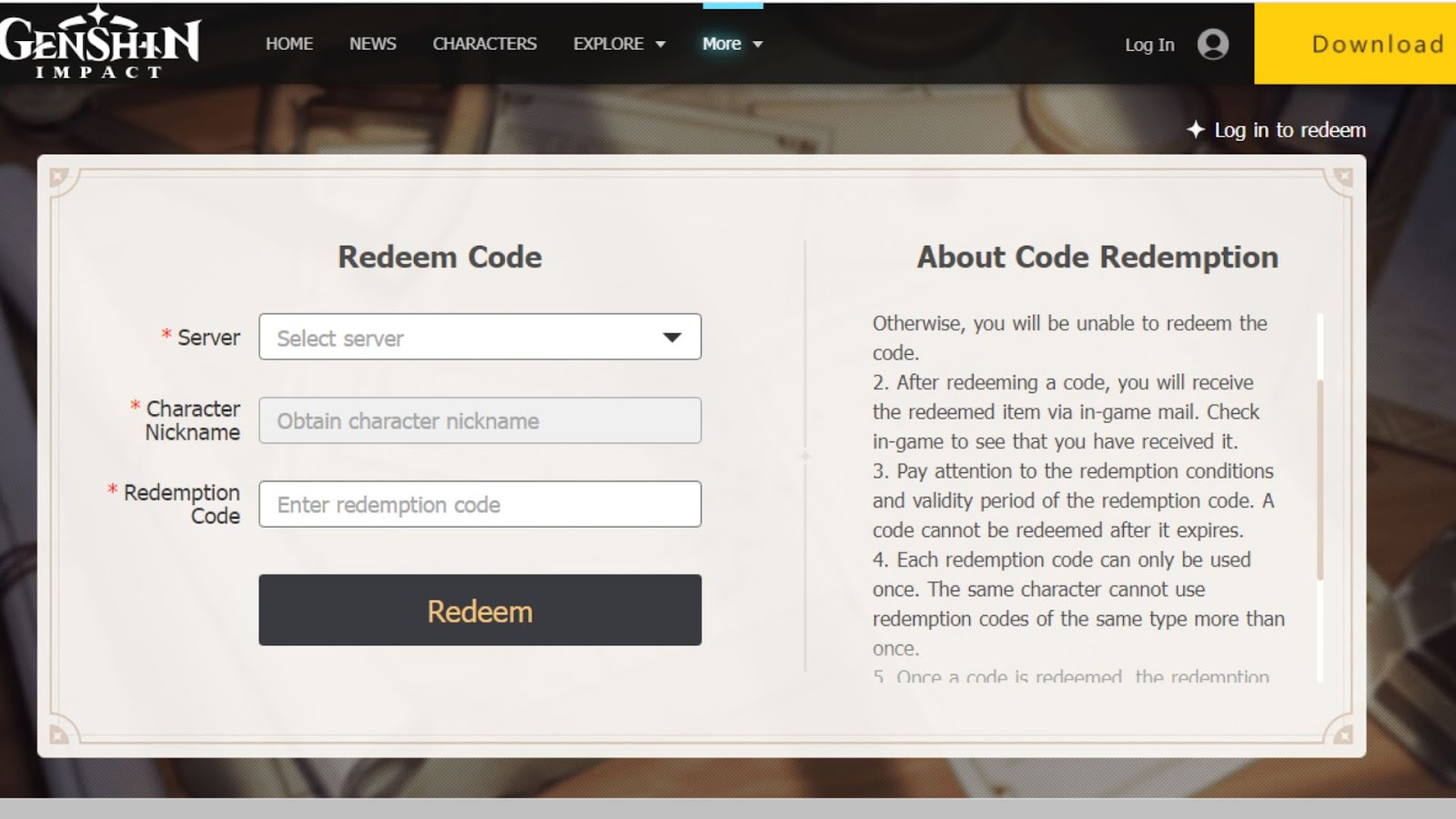The width and height of the screenshot is (1456, 819).
Task: Click the user profile avatar icon
Action: pos(1213,44)
